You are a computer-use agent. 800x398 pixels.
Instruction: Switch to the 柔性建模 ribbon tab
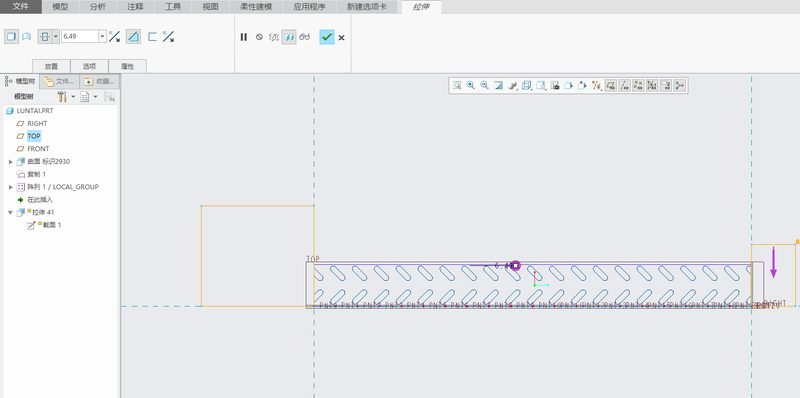pos(257,7)
